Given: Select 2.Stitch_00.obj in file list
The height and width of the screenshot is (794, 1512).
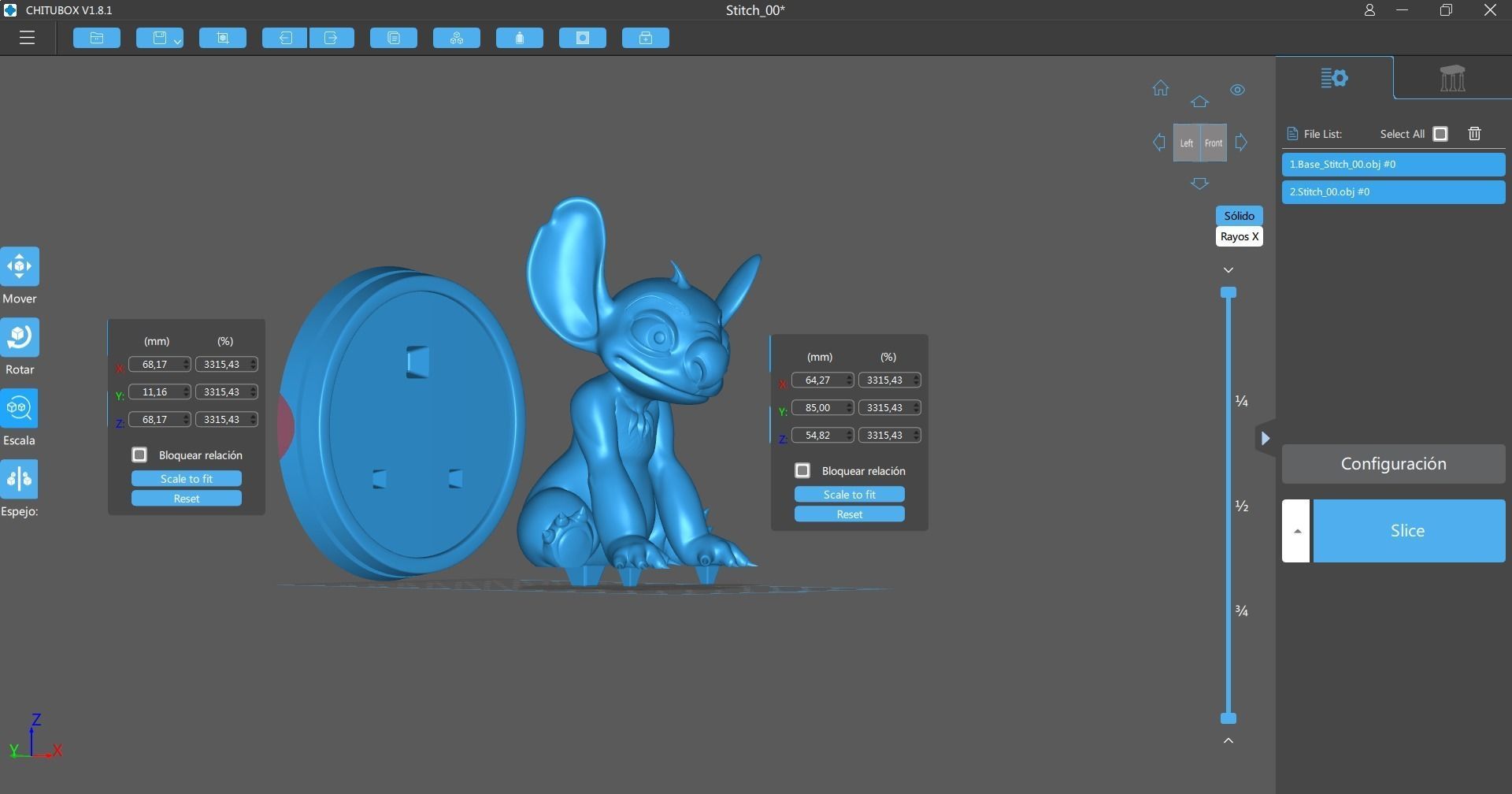Looking at the screenshot, I should click(1393, 192).
